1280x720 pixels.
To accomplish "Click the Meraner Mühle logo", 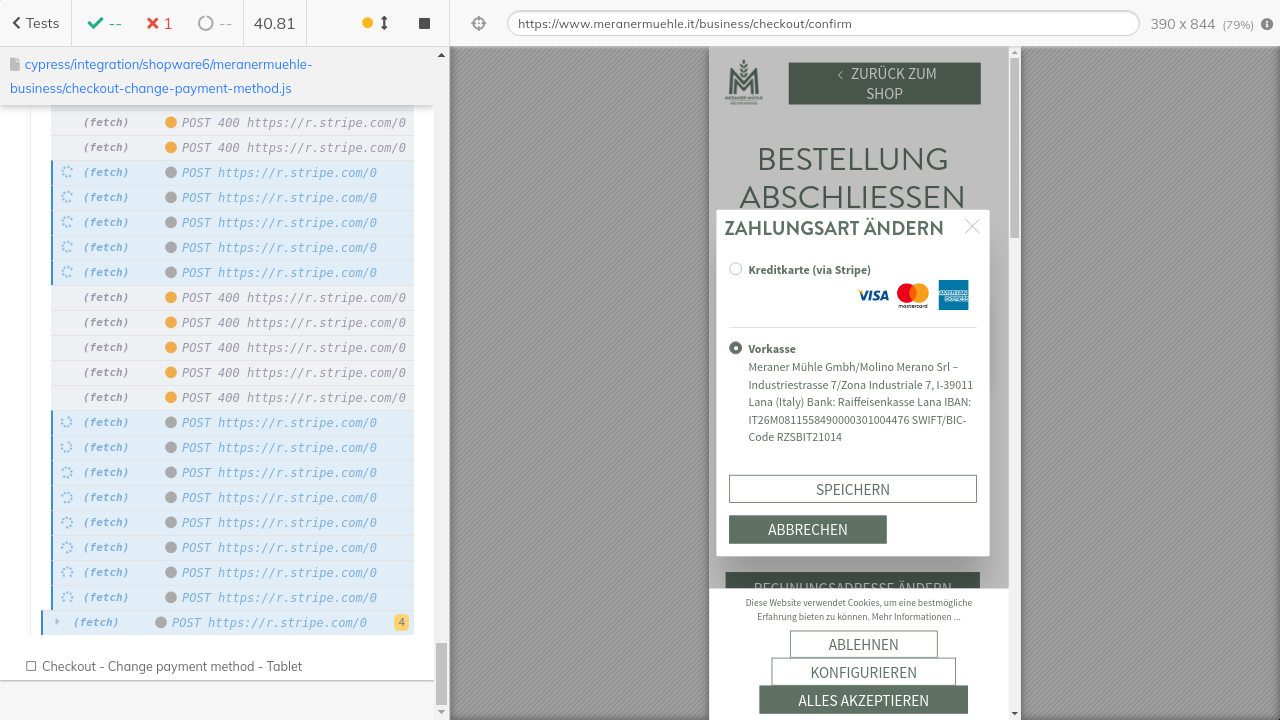I will pos(743,83).
